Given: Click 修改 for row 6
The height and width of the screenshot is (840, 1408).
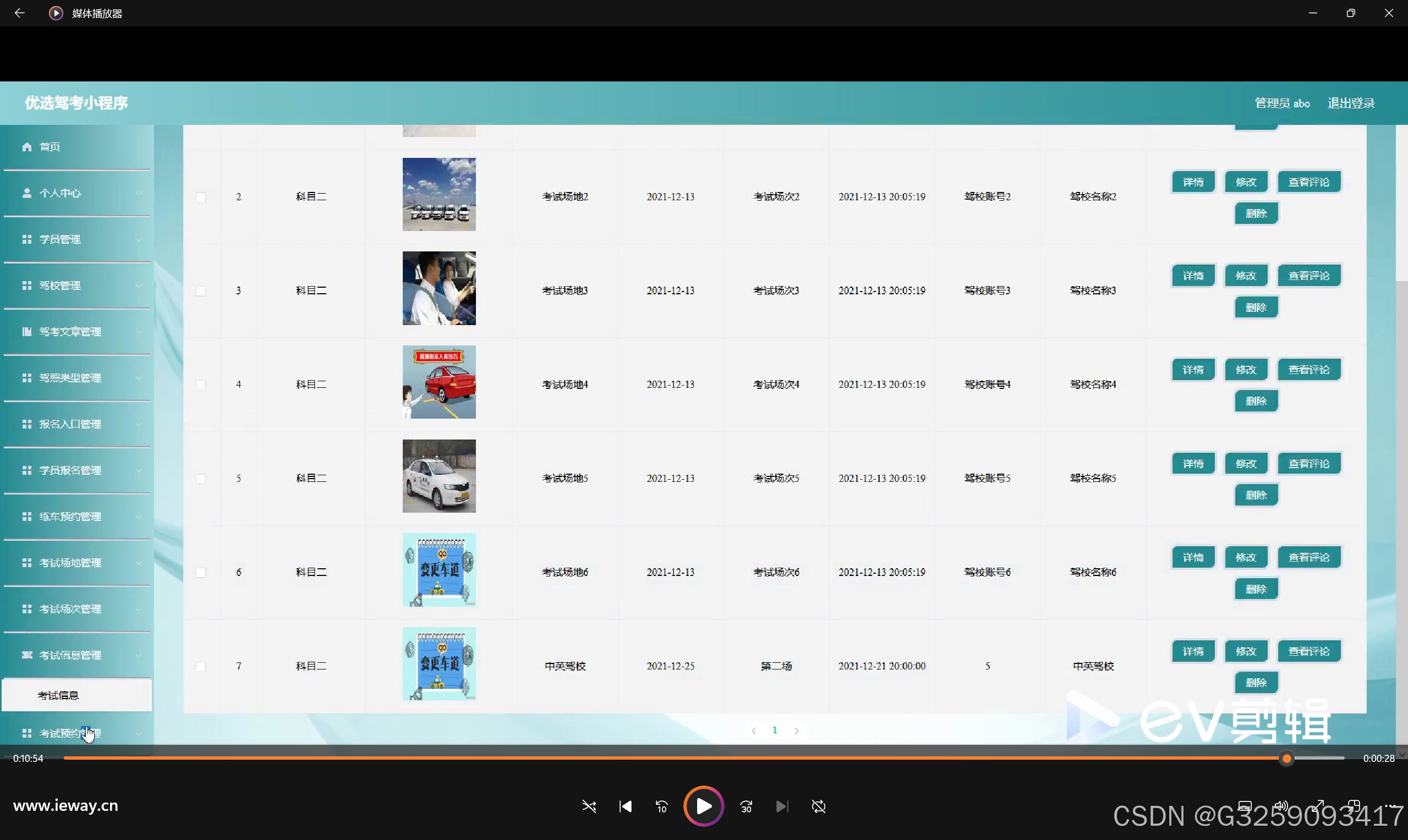Looking at the screenshot, I should [1246, 558].
